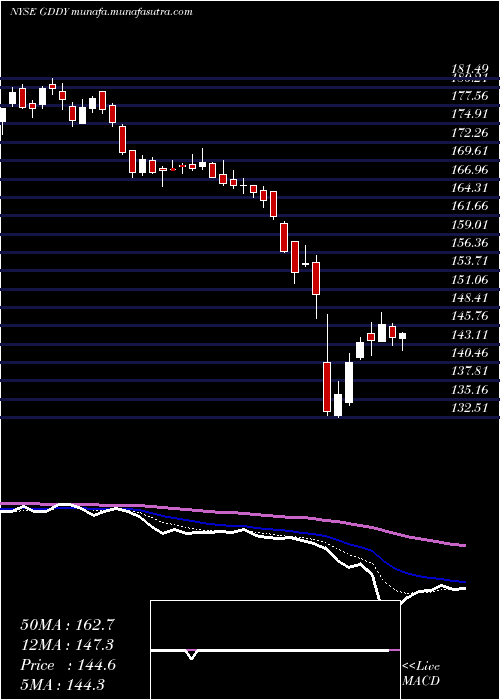Click the 135.16 price axis label
Image resolution: width=500 pixels, height=700 pixels.
coord(469,391)
